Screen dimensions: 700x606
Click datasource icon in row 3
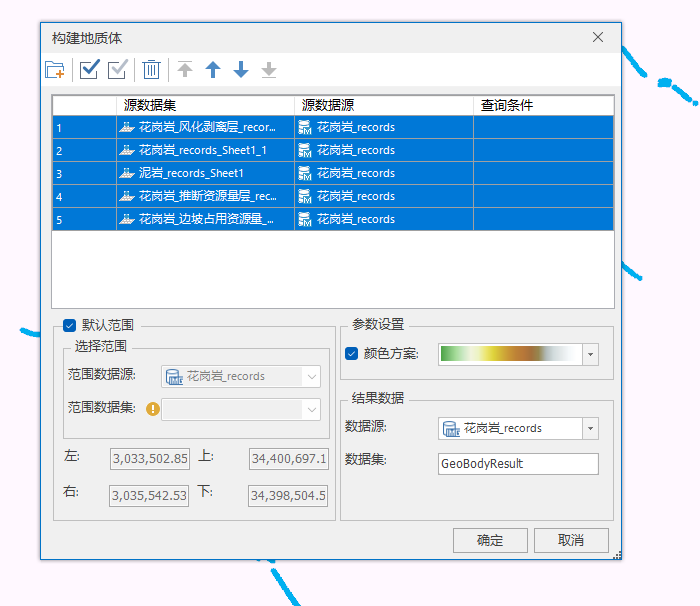coord(304,173)
